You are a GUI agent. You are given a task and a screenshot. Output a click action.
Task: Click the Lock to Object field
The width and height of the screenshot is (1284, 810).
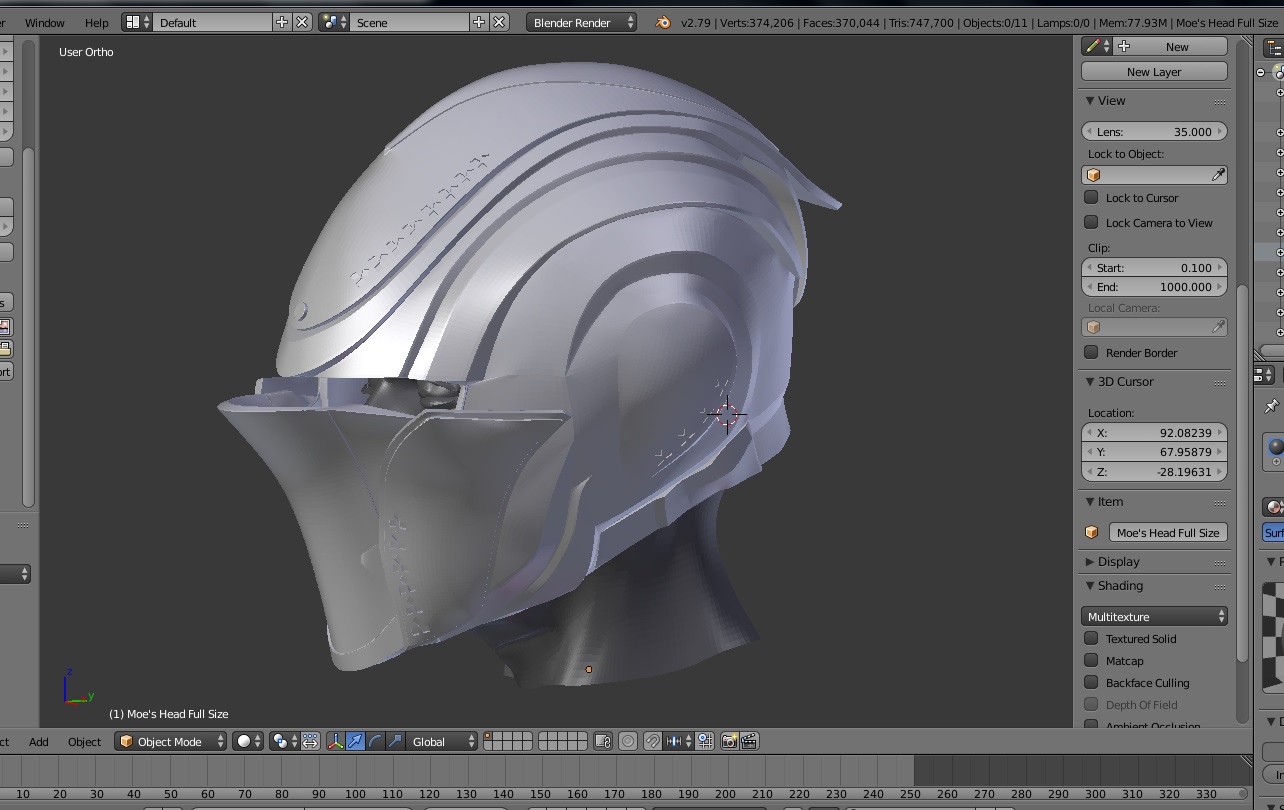point(1154,175)
